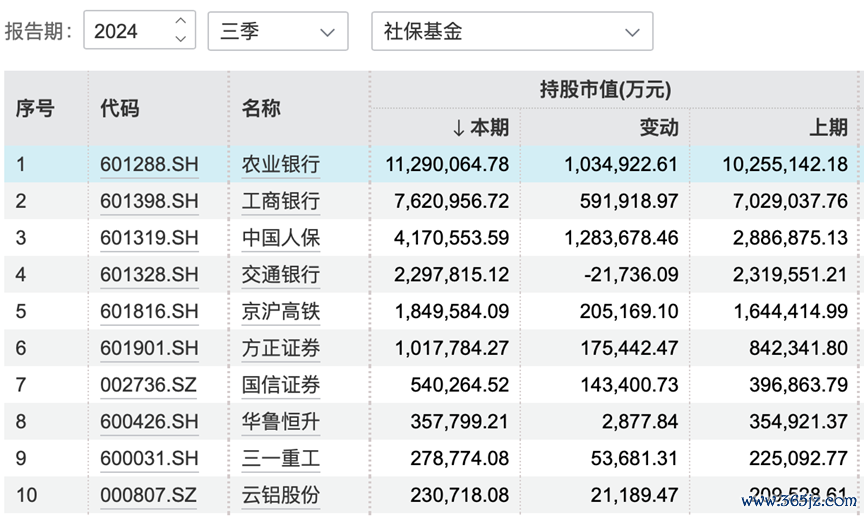
Task: Open stock code 600426.SH
Action: tap(149, 421)
